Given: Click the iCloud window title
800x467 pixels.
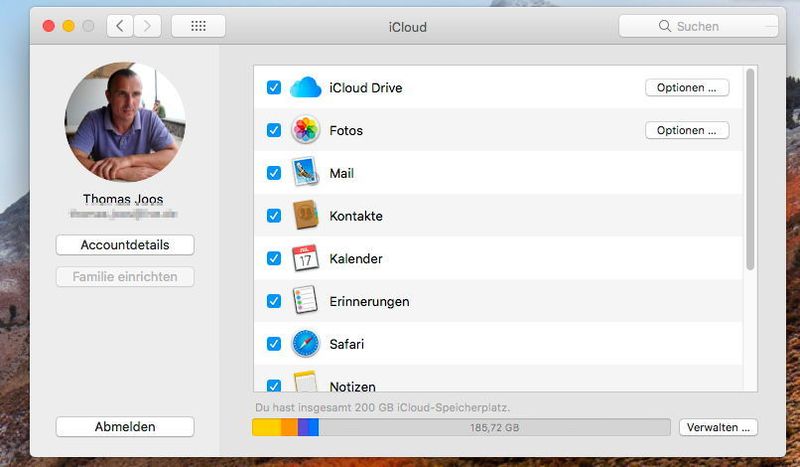Looking at the screenshot, I should pos(408,27).
